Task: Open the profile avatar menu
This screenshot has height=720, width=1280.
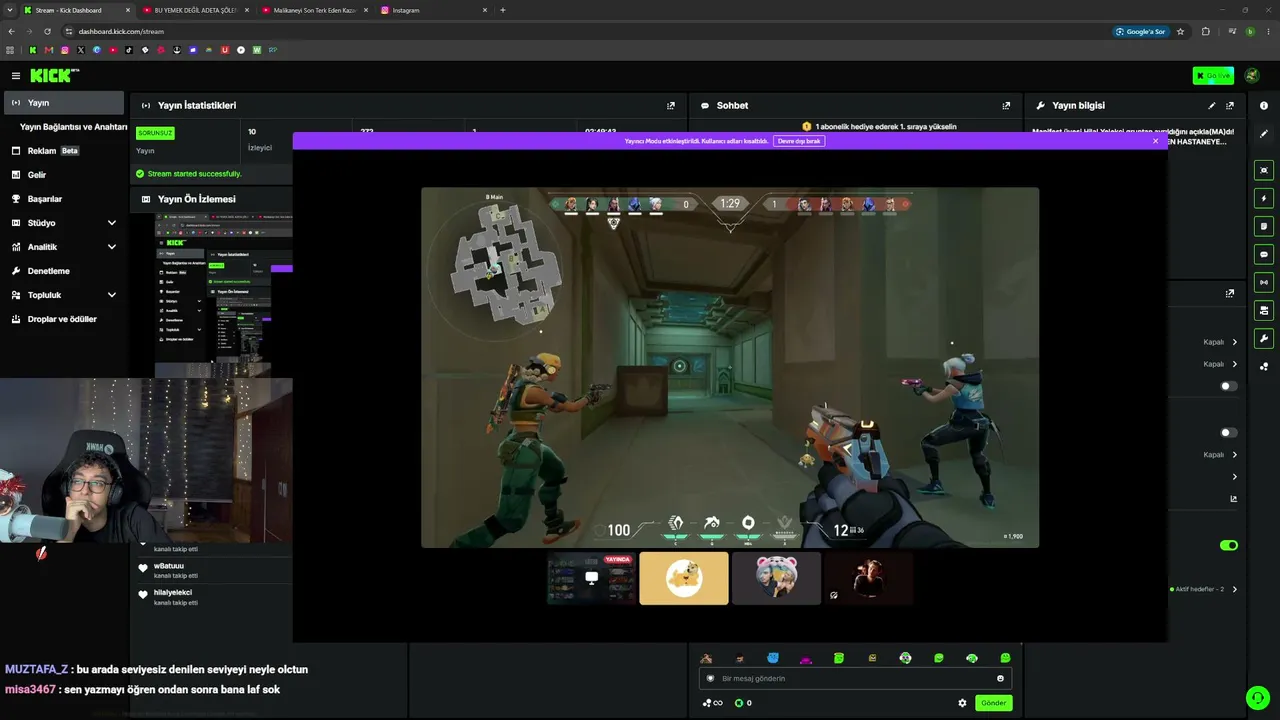Action: pos(1252,76)
